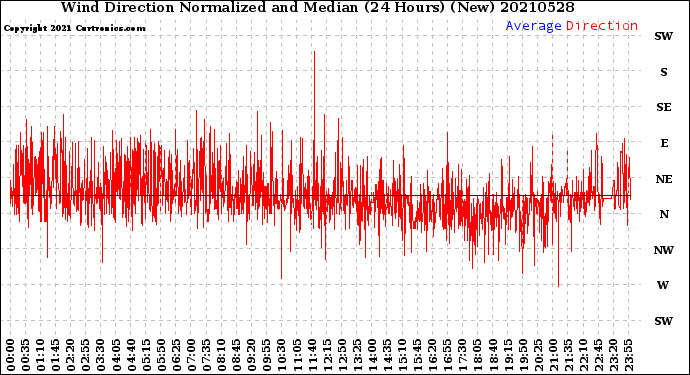Click the 07:00 time axis label
690x375 pixels.
pyautogui.click(x=191, y=355)
